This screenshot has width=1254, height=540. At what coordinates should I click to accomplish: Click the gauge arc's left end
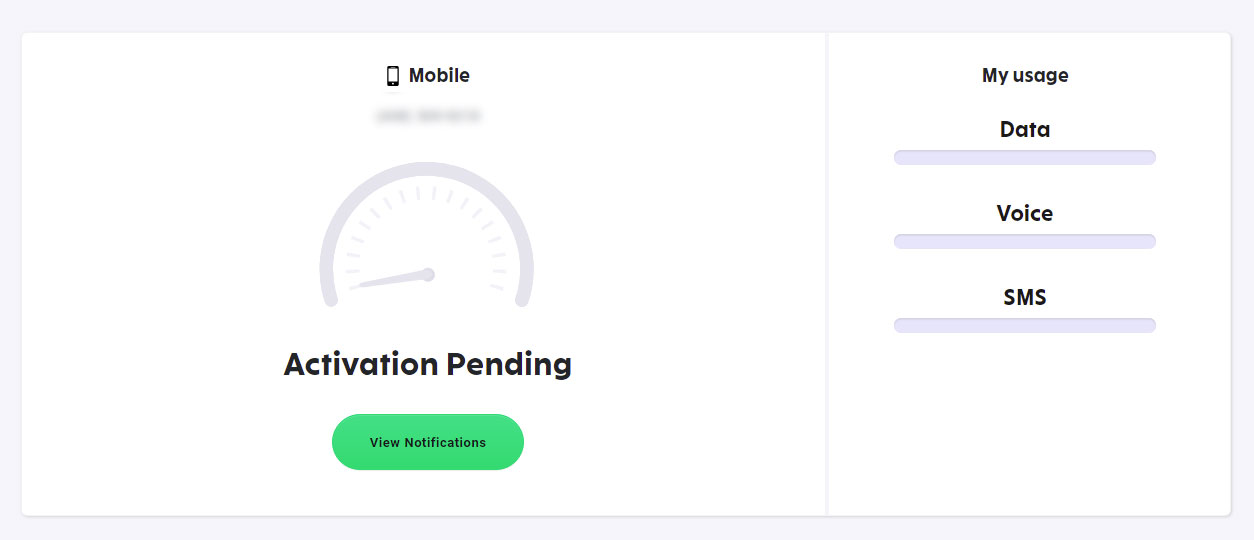point(328,299)
